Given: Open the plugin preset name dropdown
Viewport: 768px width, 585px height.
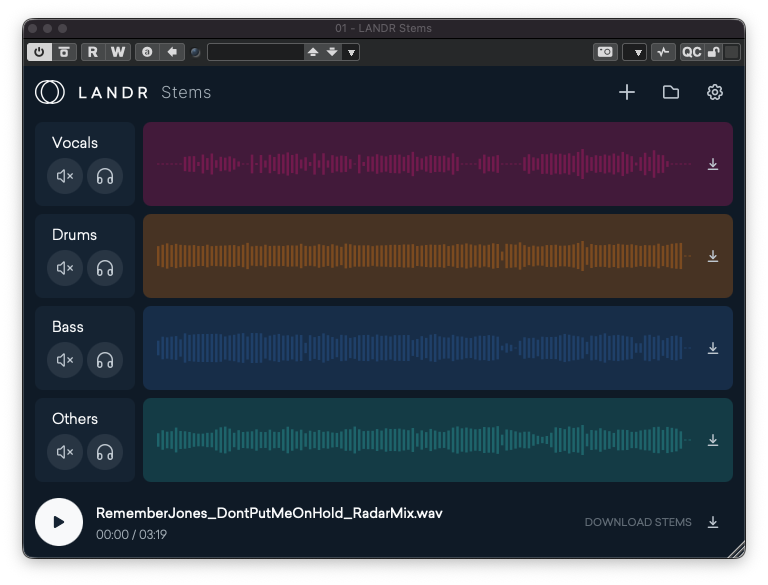Looking at the screenshot, I should [255, 52].
